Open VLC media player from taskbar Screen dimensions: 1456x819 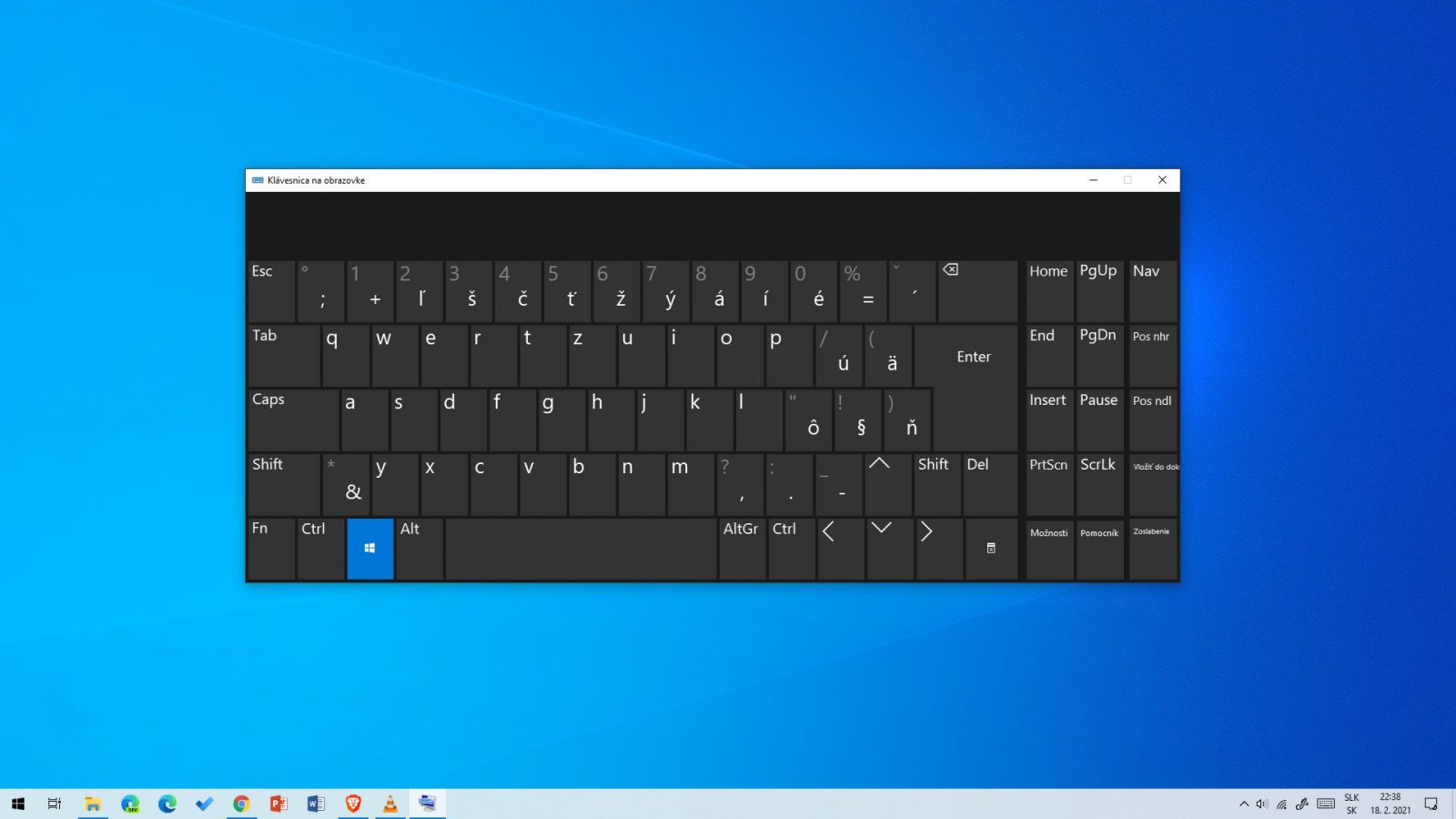pos(389,804)
